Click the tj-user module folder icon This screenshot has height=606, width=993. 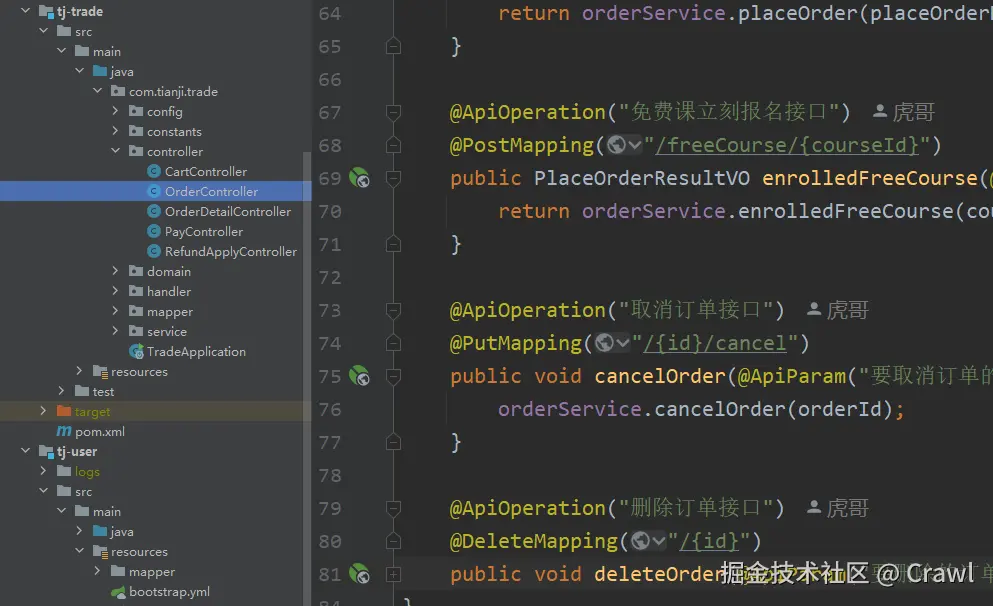[46, 451]
